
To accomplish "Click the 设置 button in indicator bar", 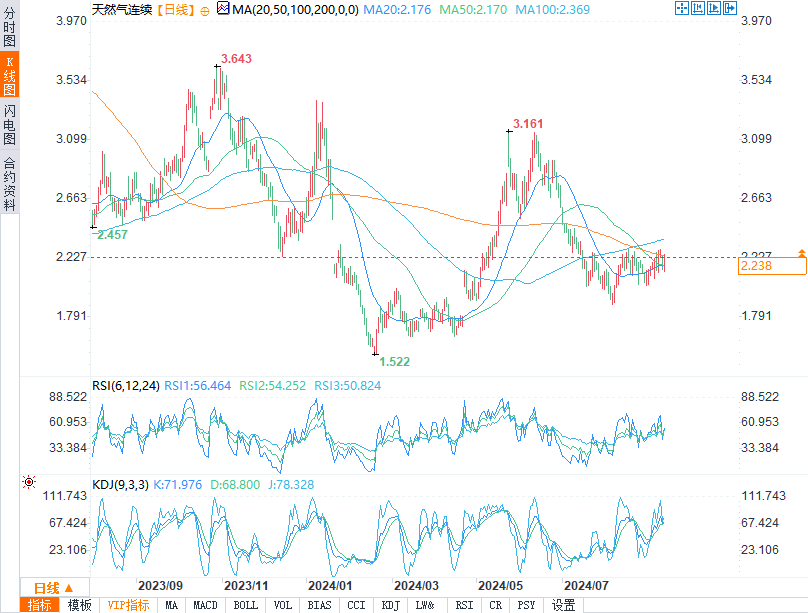I will (x=563, y=605).
